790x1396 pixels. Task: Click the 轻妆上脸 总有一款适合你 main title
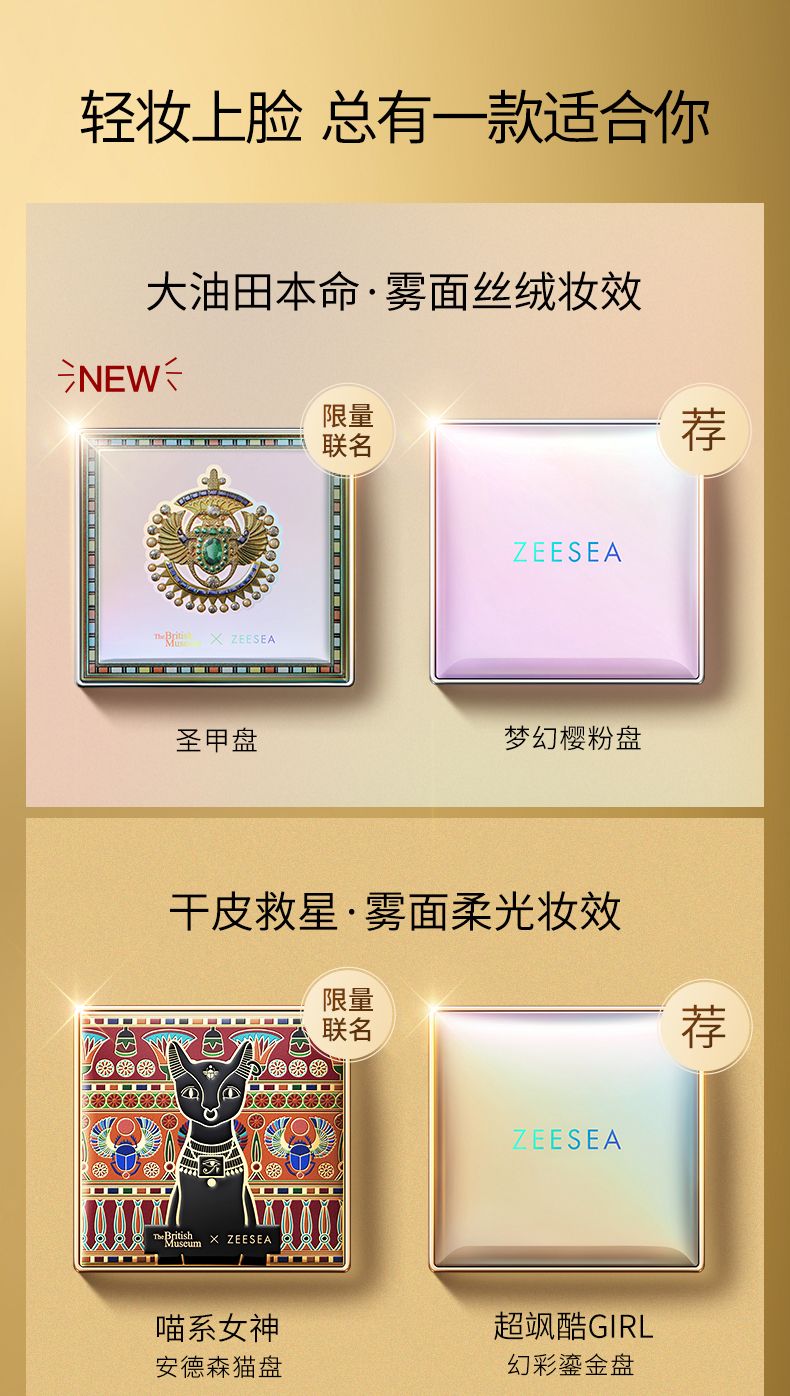coord(394,117)
